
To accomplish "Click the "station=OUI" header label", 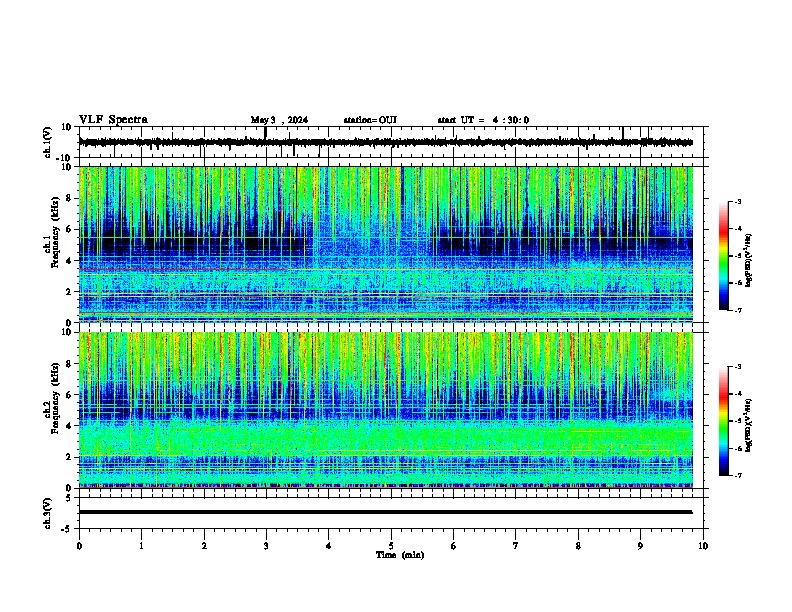I will 370,120.
